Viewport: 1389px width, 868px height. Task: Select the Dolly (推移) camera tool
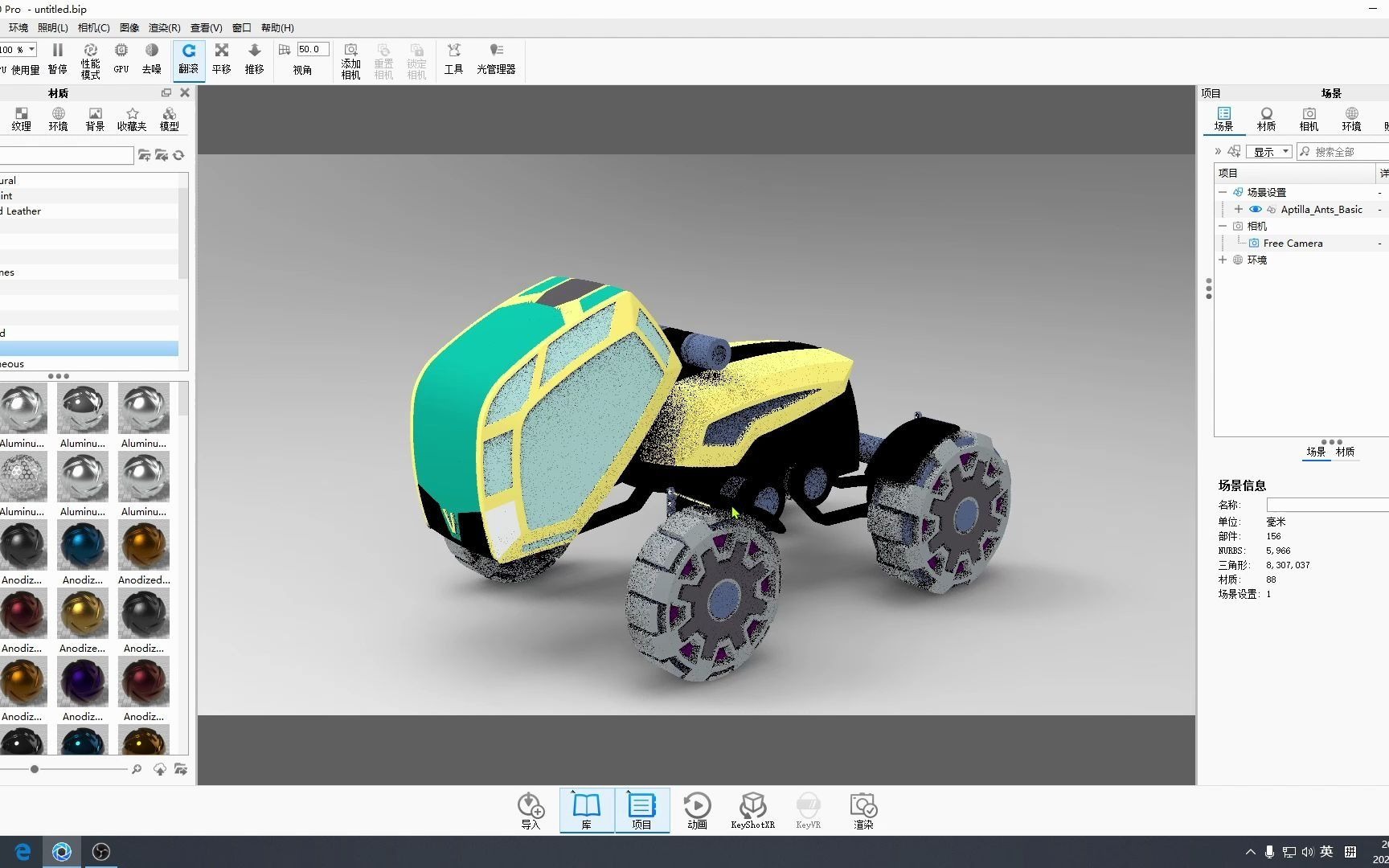click(254, 59)
